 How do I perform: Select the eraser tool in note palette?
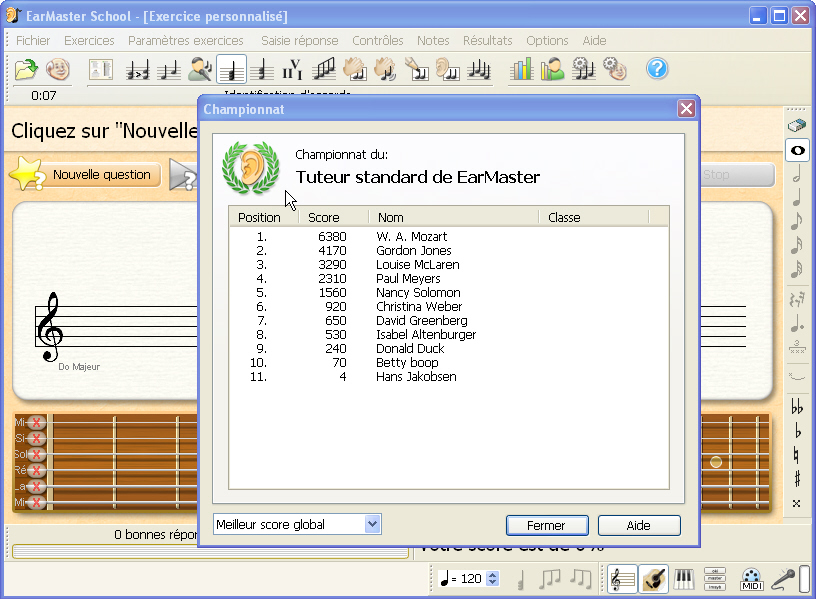click(x=797, y=125)
